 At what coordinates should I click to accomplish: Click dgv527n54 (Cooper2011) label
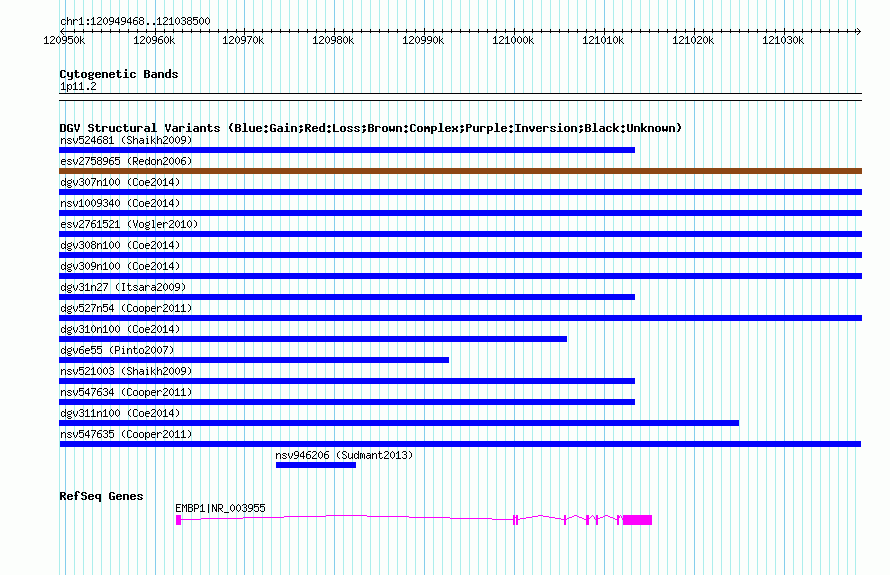pyautogui.click(x=126, y=308)
